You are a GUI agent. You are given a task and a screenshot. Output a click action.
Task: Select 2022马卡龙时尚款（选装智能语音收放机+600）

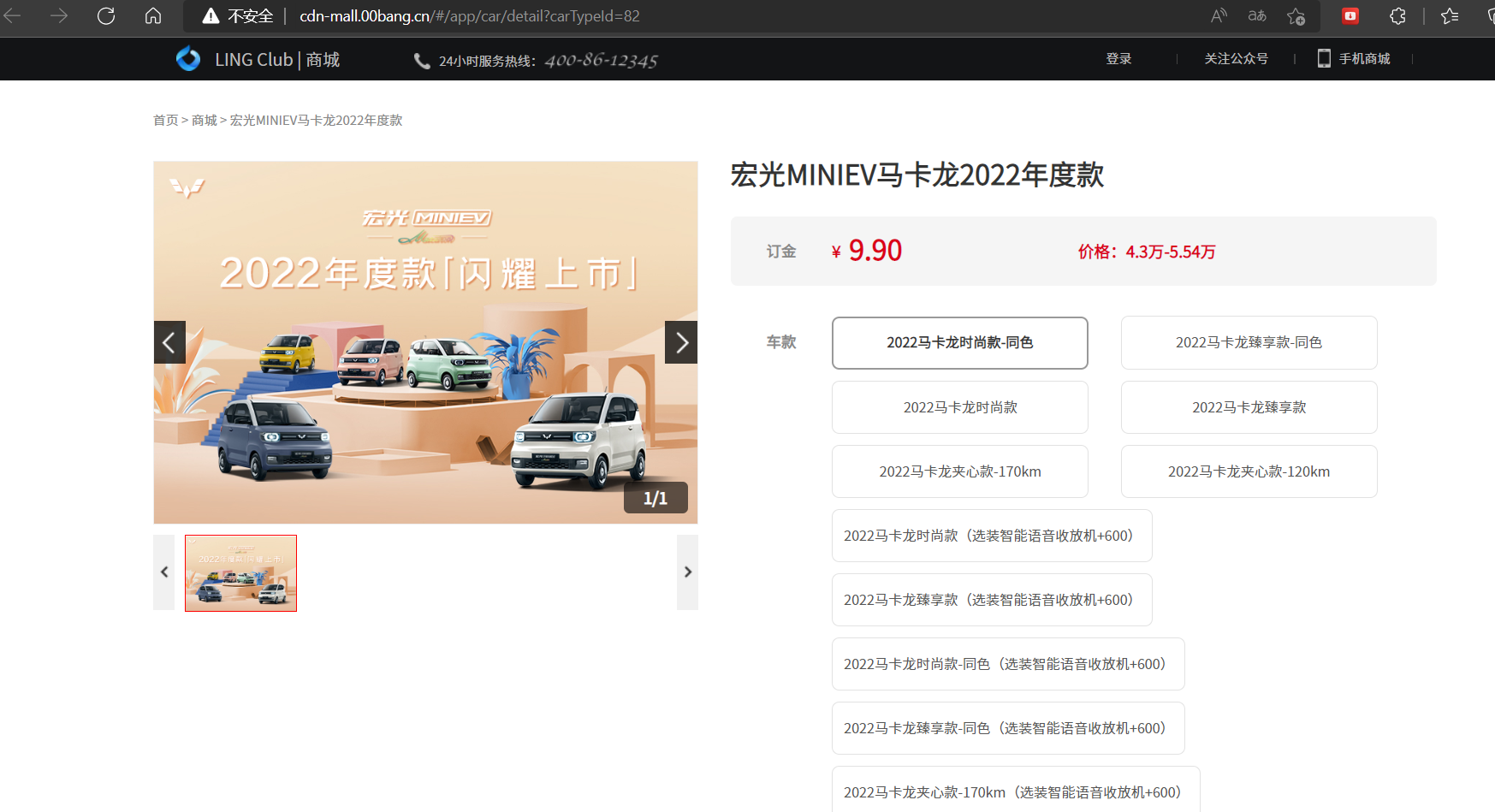pos(992,536)
